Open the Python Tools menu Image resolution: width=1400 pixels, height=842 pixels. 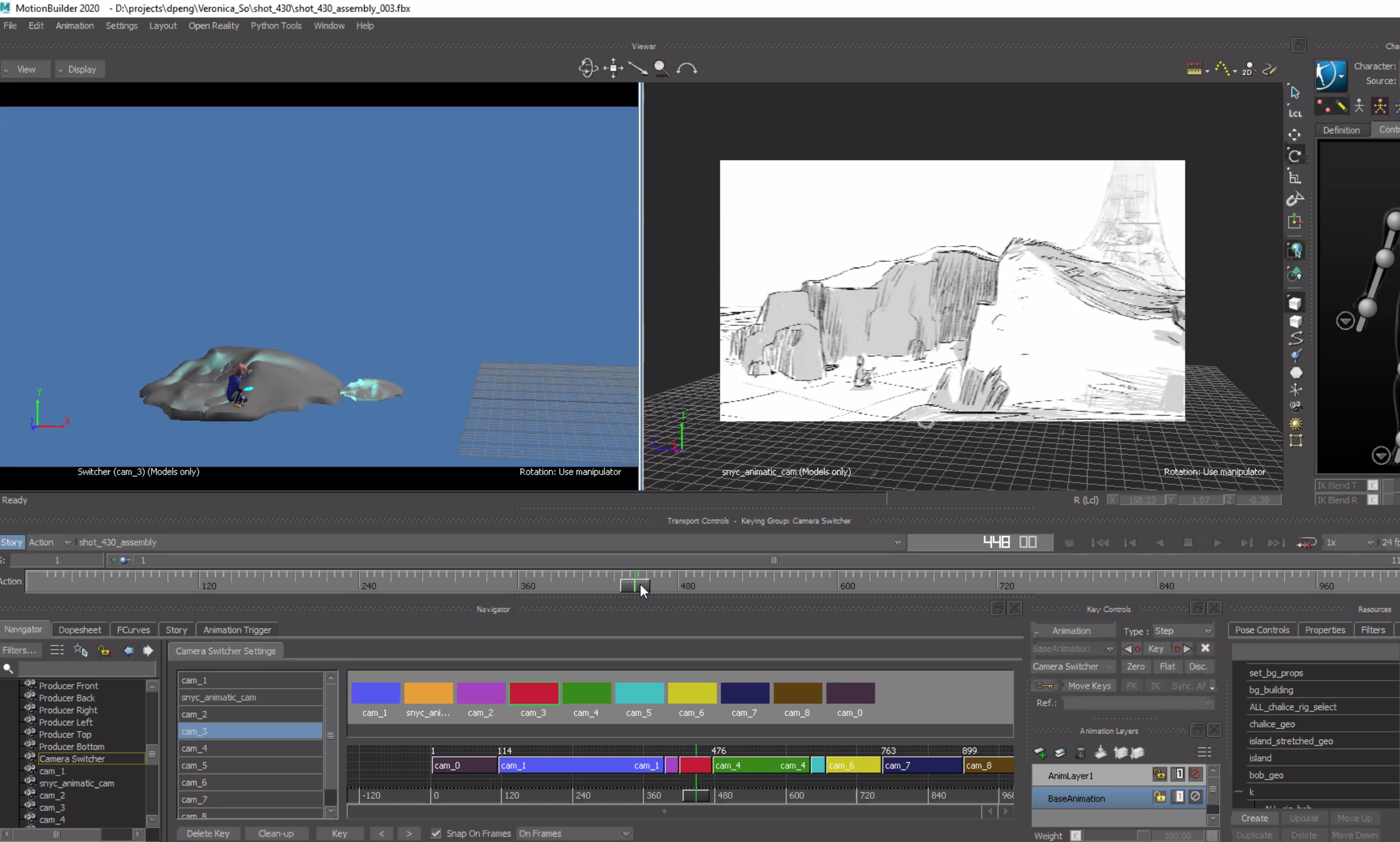point(276,26)
